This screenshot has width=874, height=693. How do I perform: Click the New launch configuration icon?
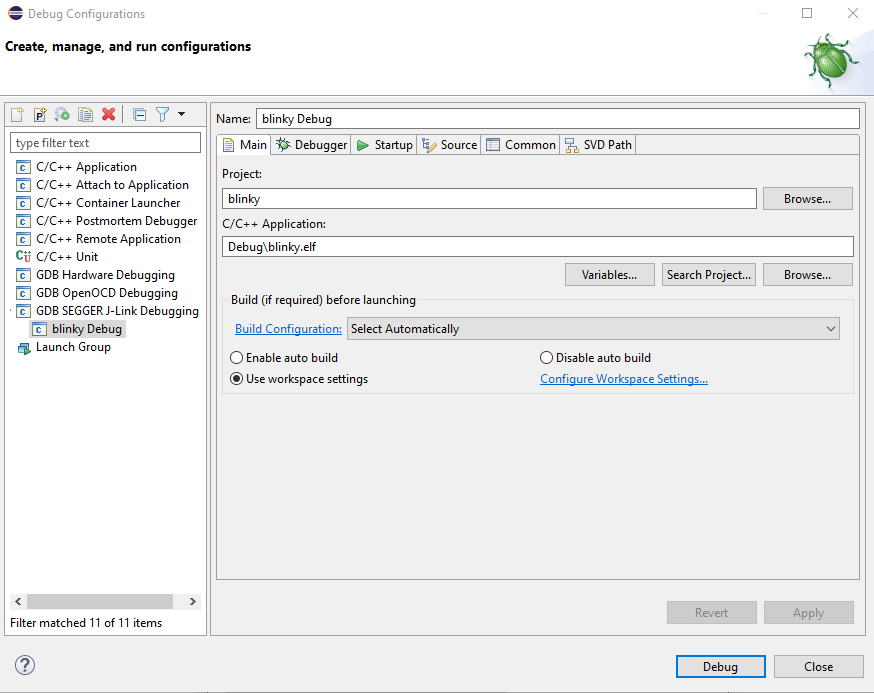tap(17, 115)
